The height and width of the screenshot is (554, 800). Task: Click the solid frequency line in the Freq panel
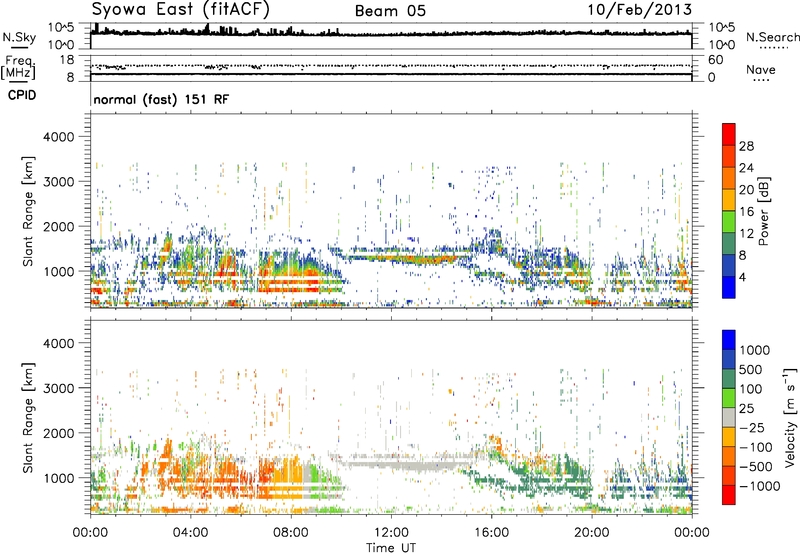tap(391, 74)
